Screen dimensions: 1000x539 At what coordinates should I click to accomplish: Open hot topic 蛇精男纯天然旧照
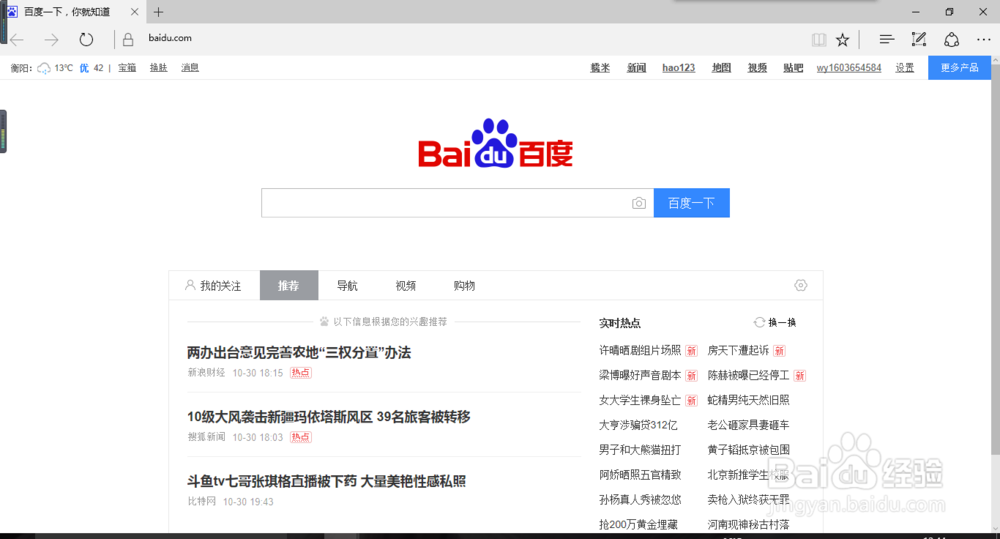click(x=748, y=400)
